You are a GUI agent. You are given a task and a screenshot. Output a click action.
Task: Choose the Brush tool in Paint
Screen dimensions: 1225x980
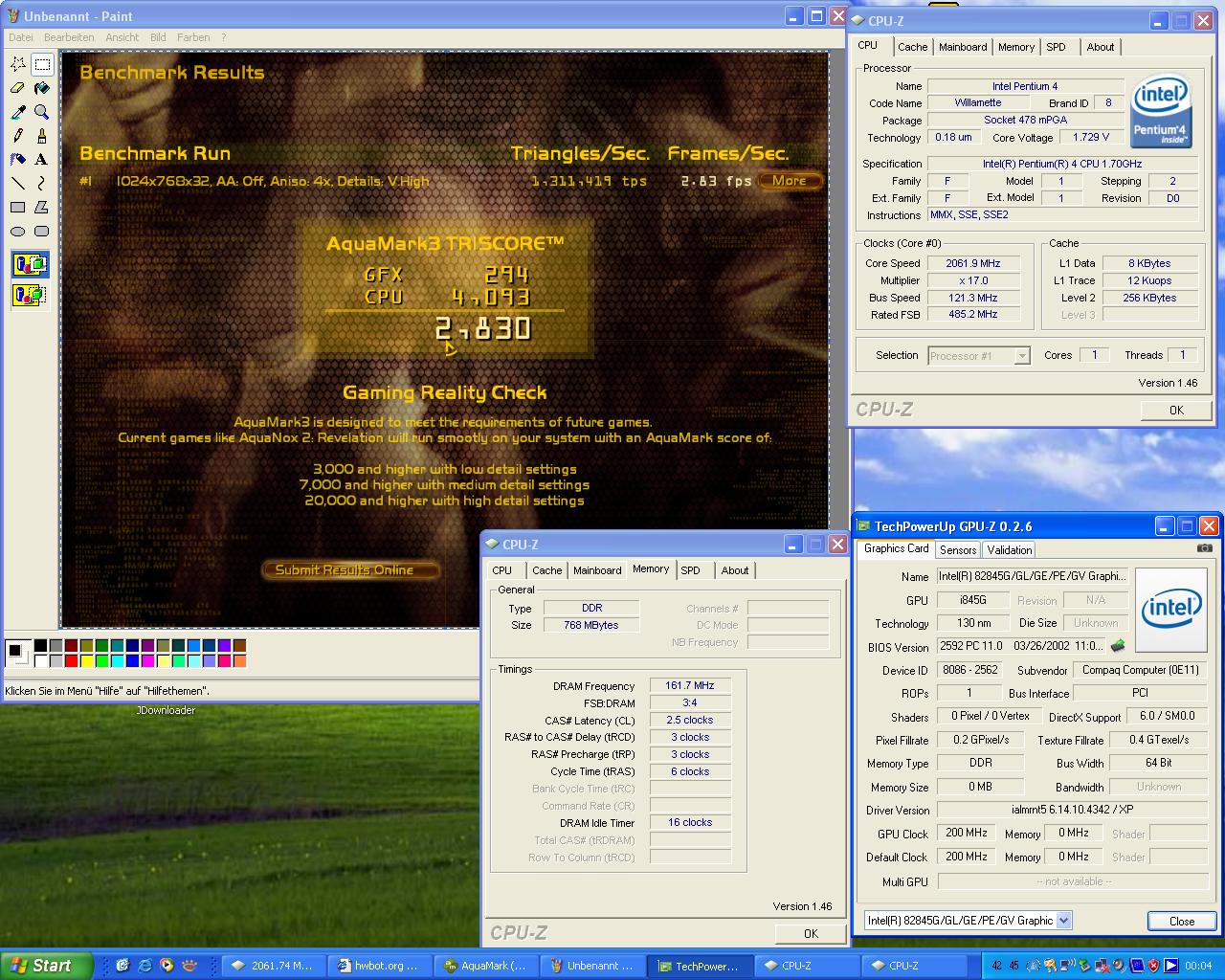[41, 136]
